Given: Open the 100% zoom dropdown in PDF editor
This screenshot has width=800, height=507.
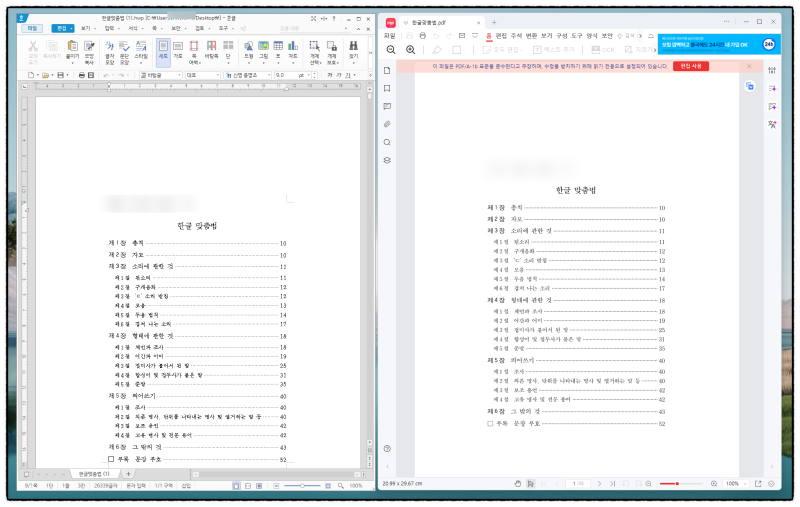Looking at the screenshot, I should click(x=736, y=484).
